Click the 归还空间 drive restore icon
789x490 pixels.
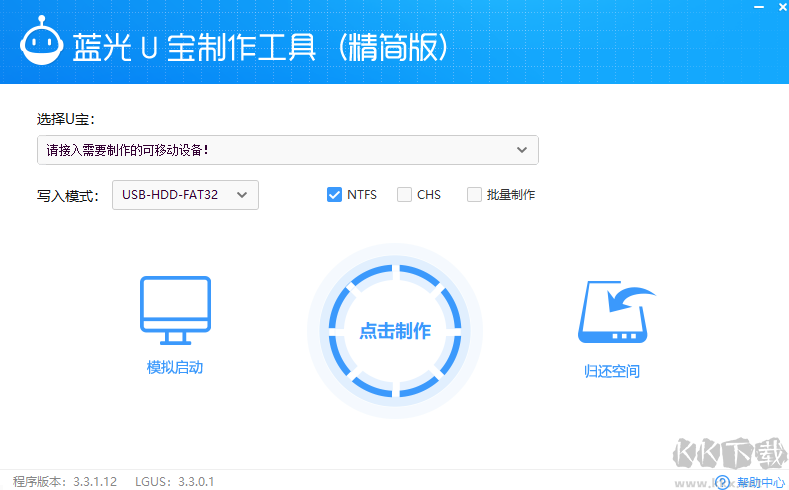(x=616, y=312)
